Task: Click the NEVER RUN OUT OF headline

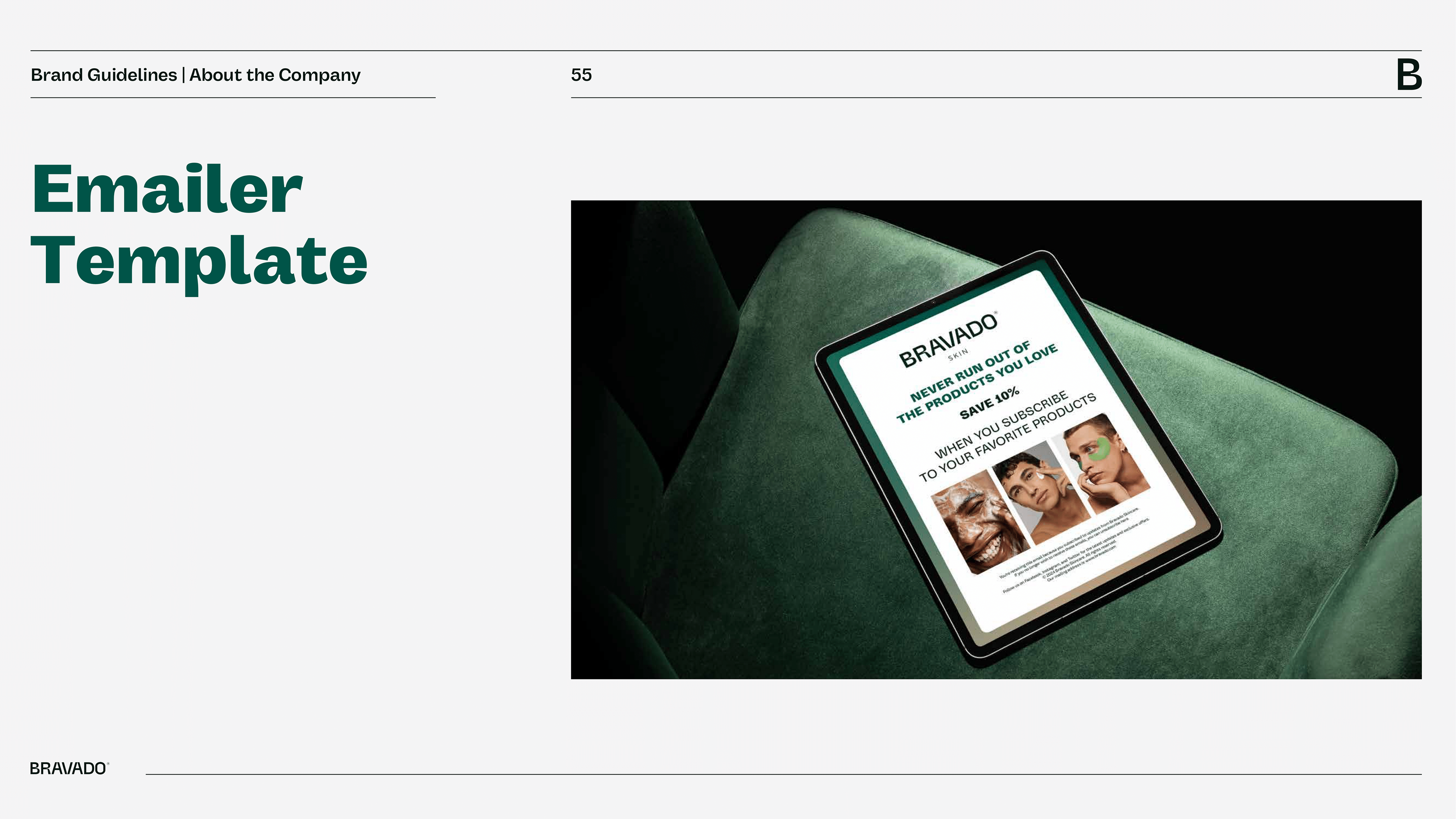Action: (x=970, y=371)
